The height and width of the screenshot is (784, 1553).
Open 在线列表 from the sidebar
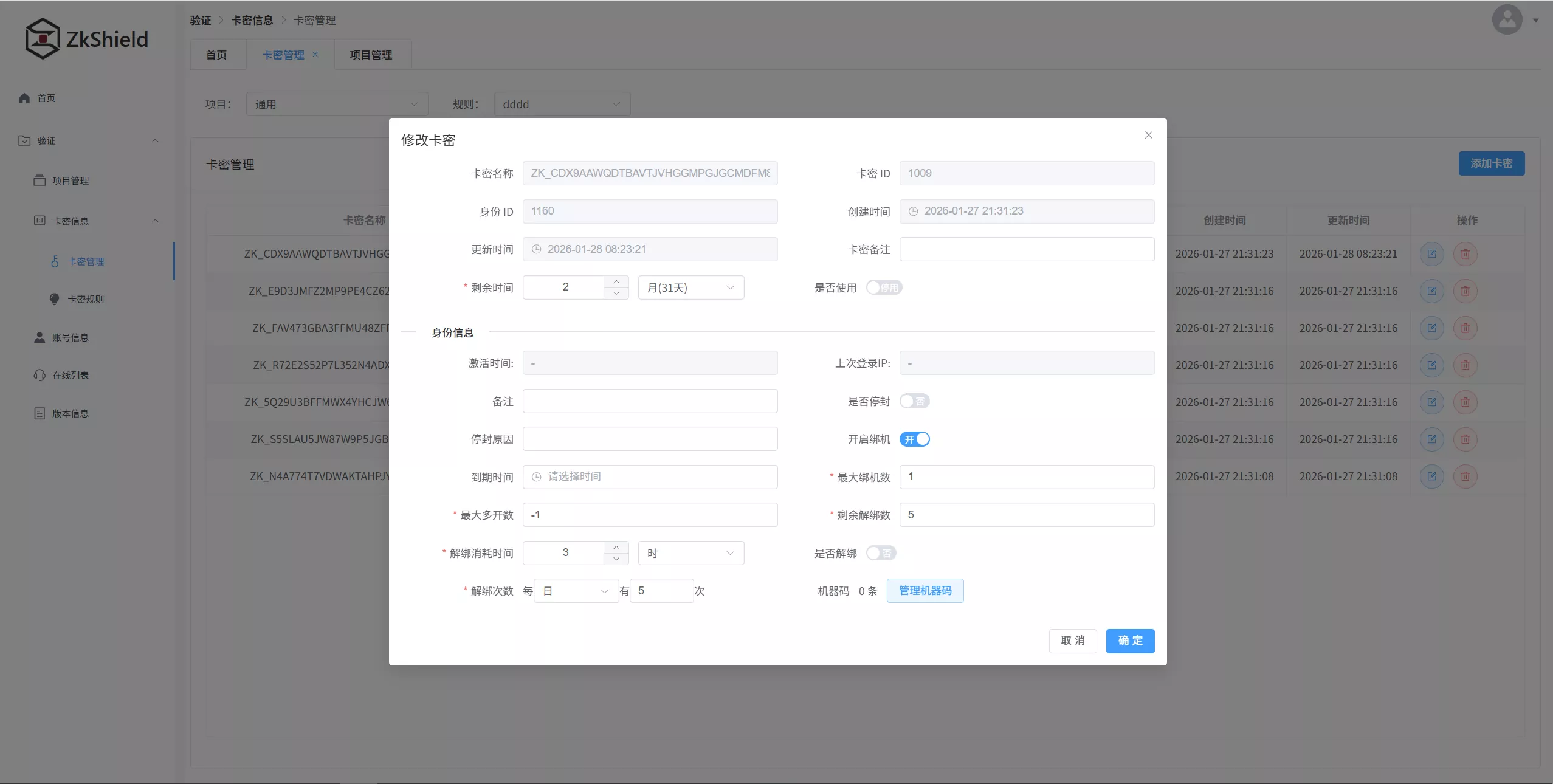point(69,375)
